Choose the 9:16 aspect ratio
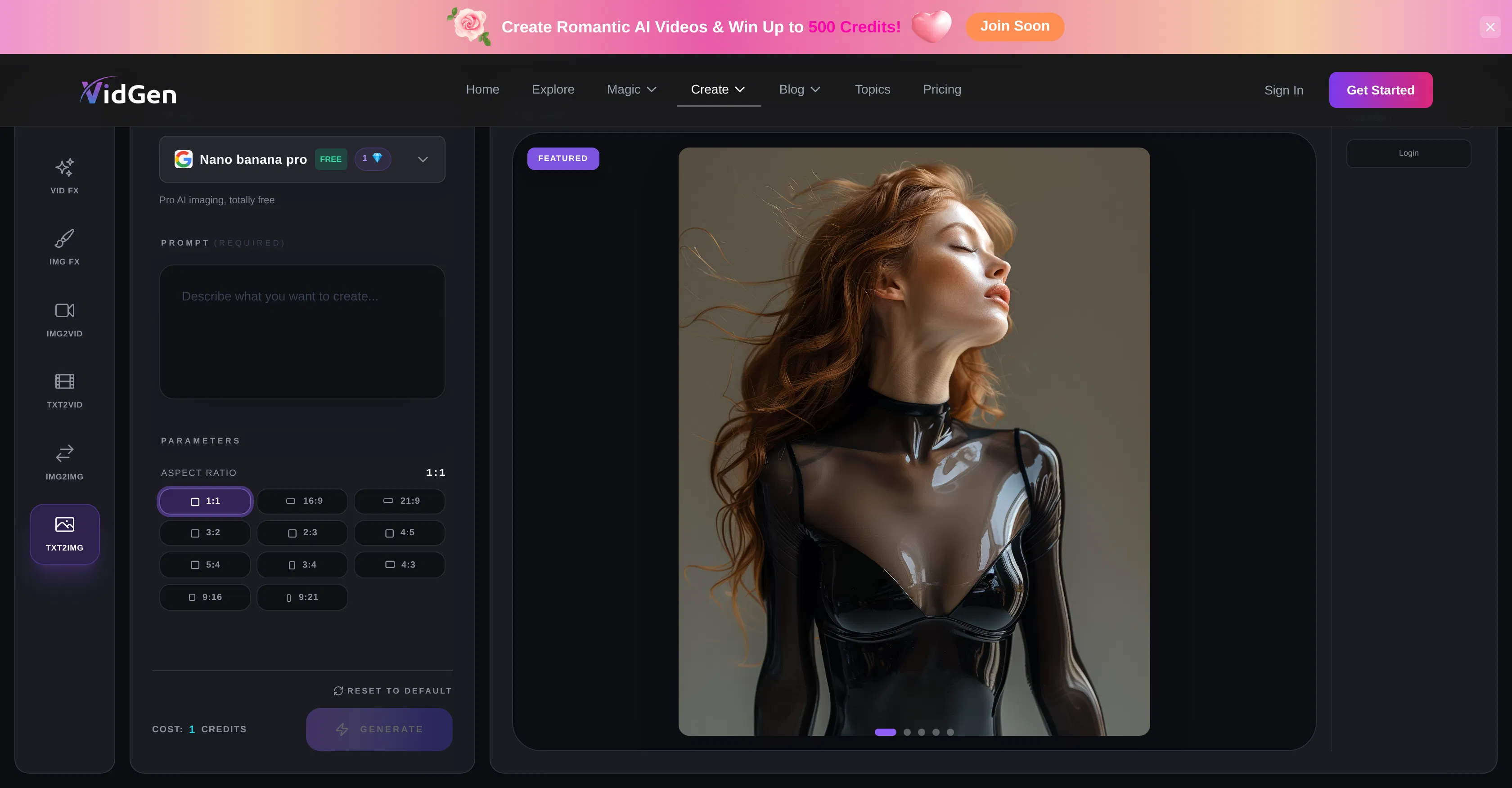The width and height of the screenshot is (1512, 788). pyautogui.click(x=205, y=597)
